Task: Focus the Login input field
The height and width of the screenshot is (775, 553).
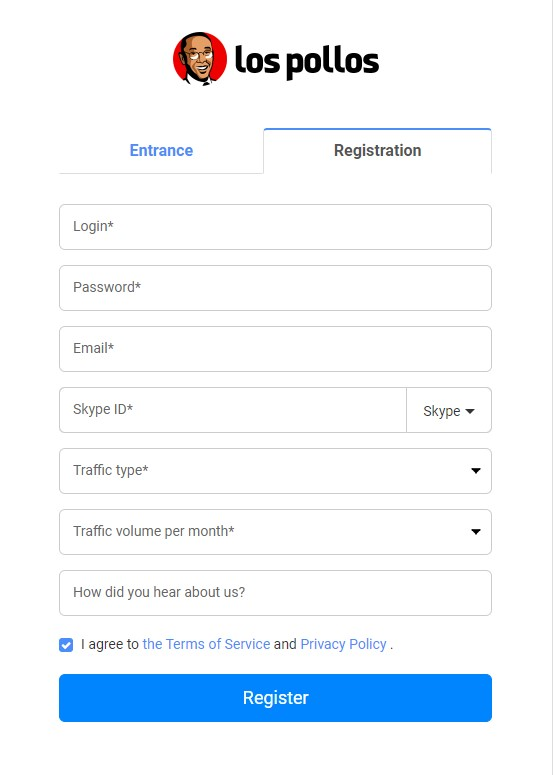Action: point(275,227)
